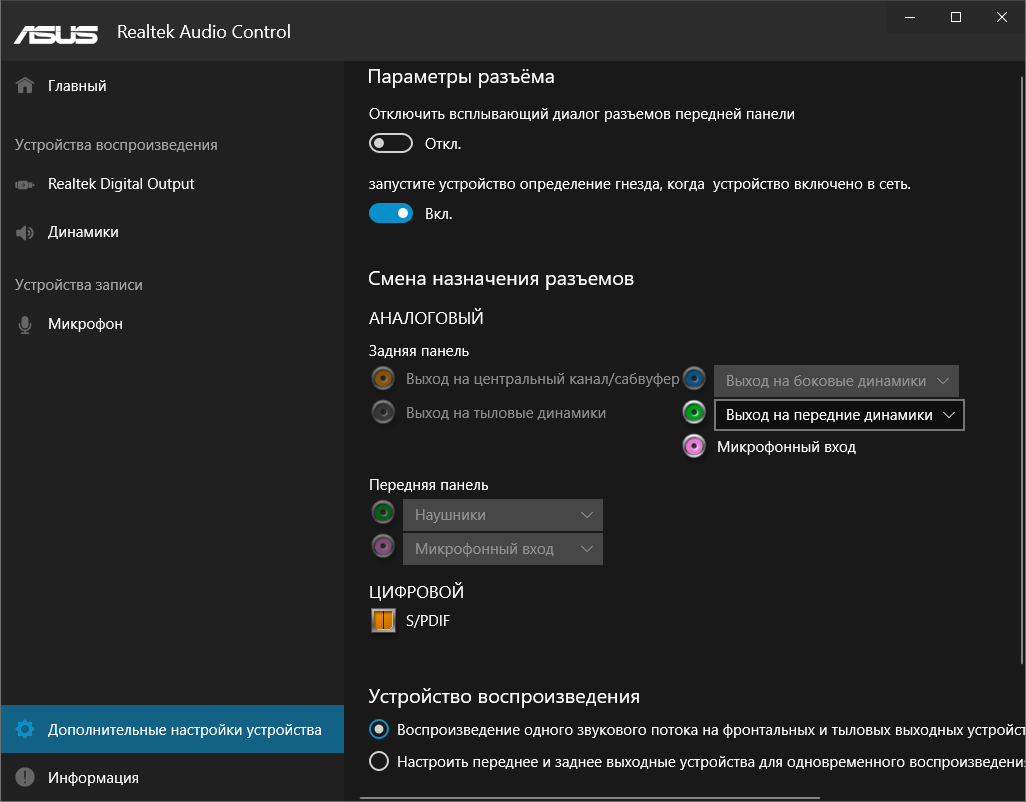Expand the Наушники front panel dropdown
Screen dimensions: 1026x802
pos(502,512)
